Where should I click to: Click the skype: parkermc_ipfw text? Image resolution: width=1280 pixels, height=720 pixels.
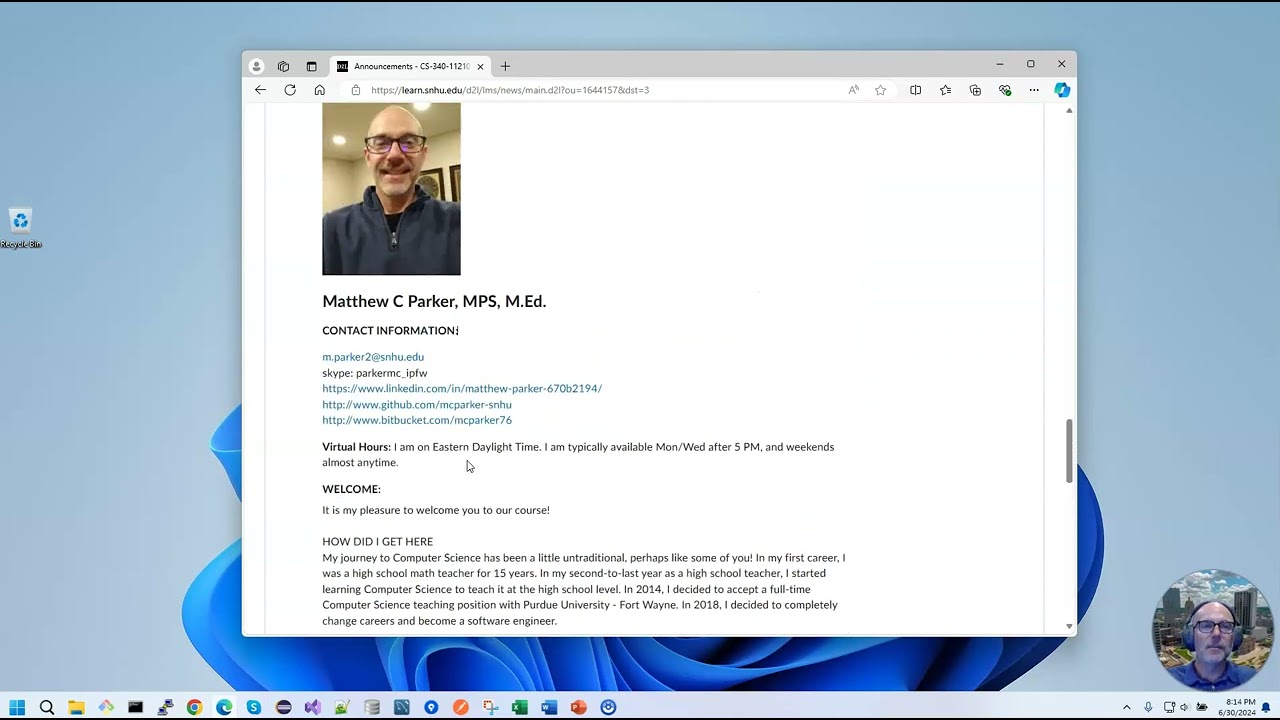click(x=375, y=373)
